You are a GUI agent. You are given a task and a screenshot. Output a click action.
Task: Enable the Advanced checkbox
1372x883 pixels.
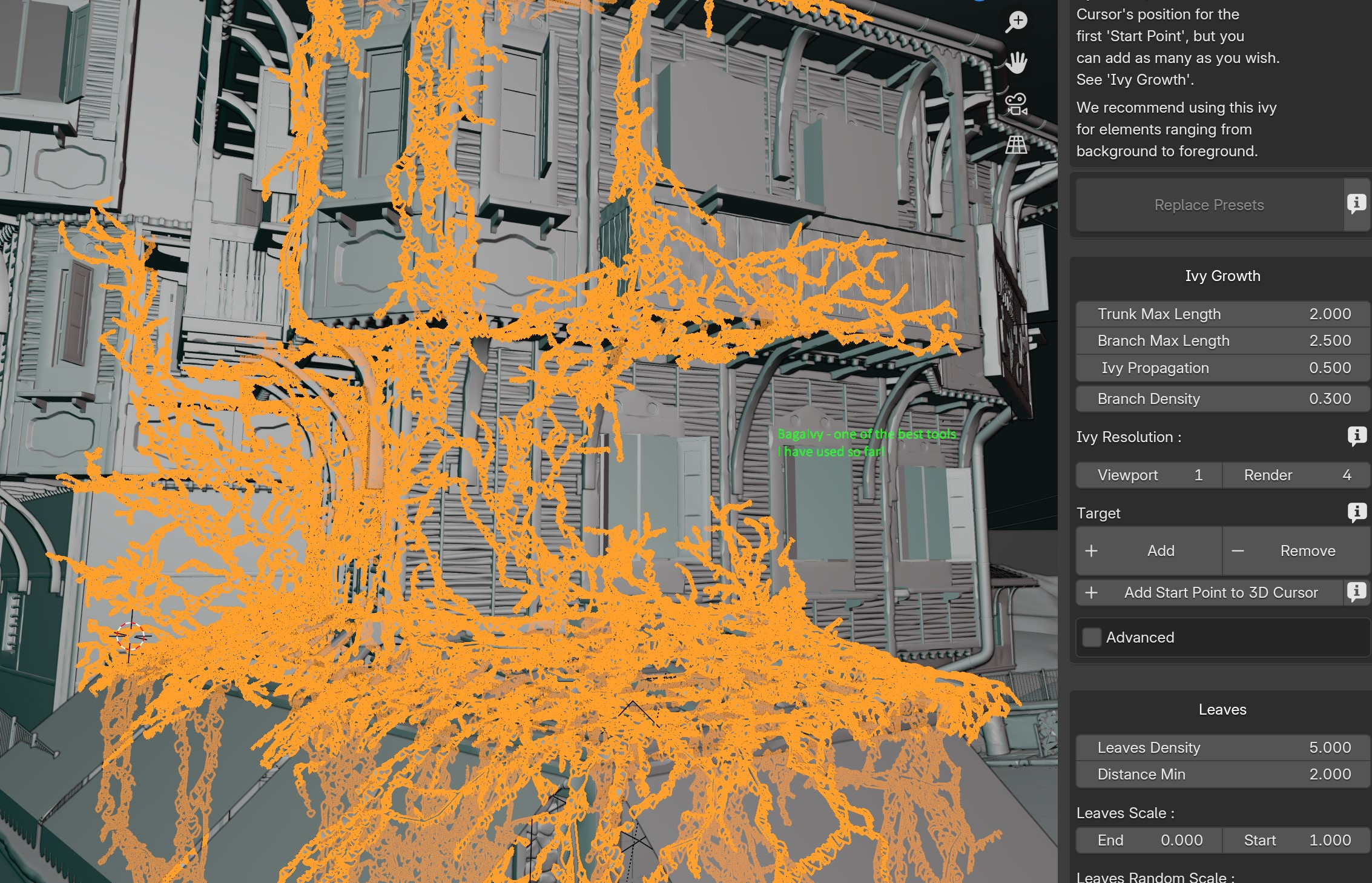(1091, 637)
